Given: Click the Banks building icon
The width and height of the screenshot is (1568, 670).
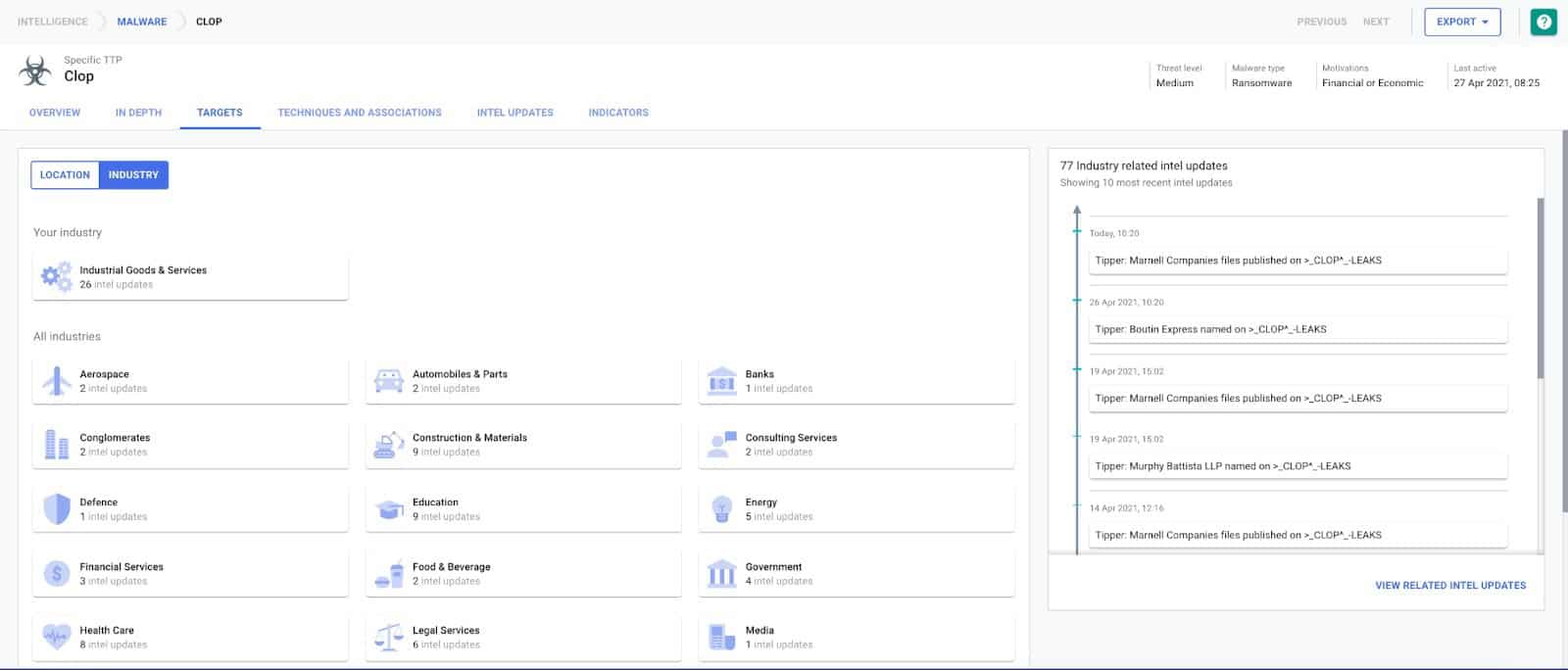Looking at the screenshot, I should (x=722, y=381).
